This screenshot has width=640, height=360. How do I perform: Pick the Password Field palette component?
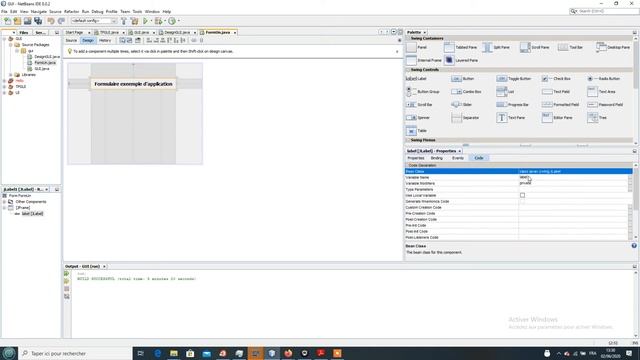point(605,105)
